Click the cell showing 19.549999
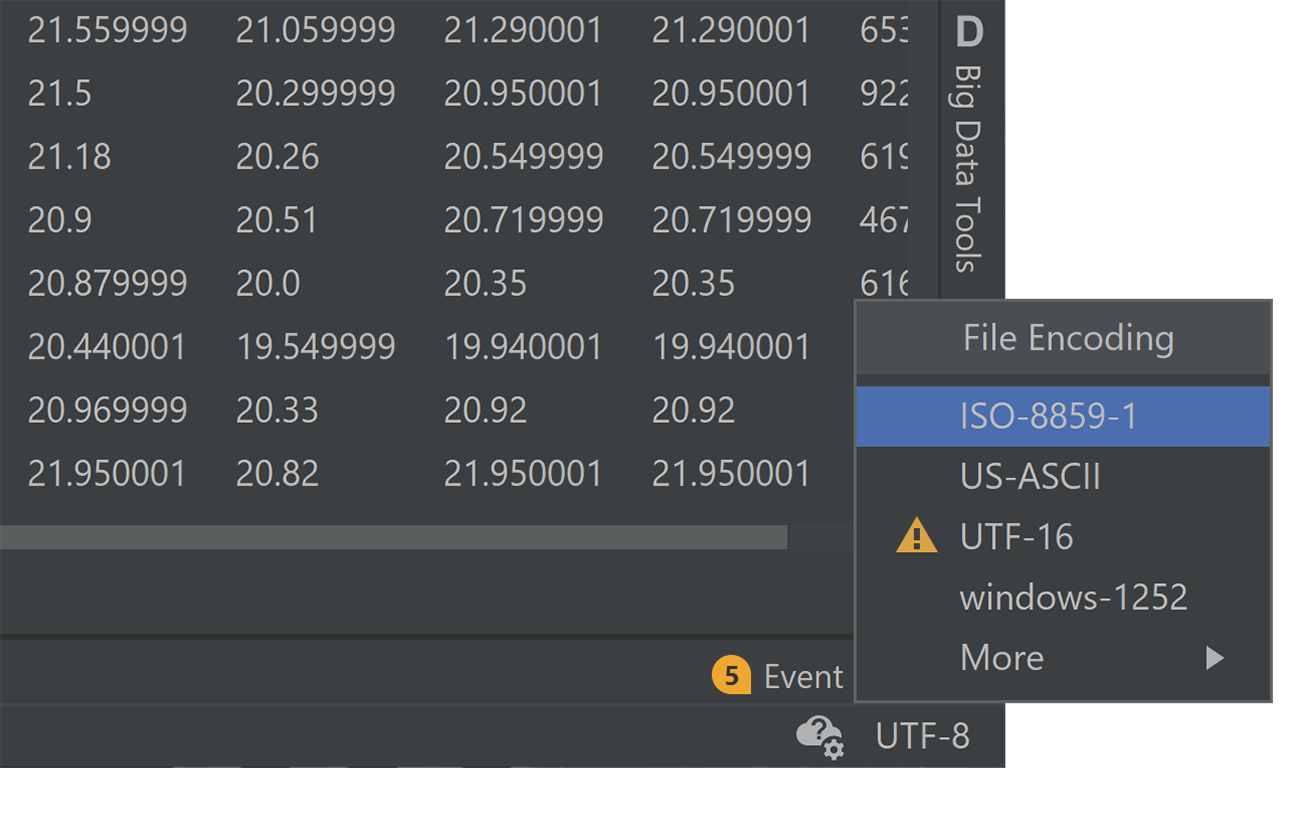The width and height of the screenshot is (1300, 838). (x=315, y=347)
